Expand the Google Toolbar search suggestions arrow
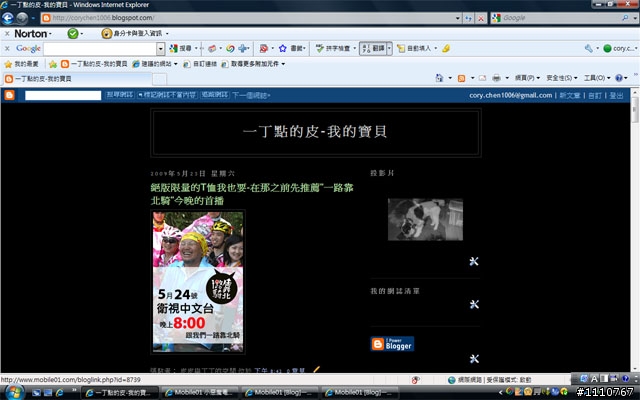 (x=161, y=49)
